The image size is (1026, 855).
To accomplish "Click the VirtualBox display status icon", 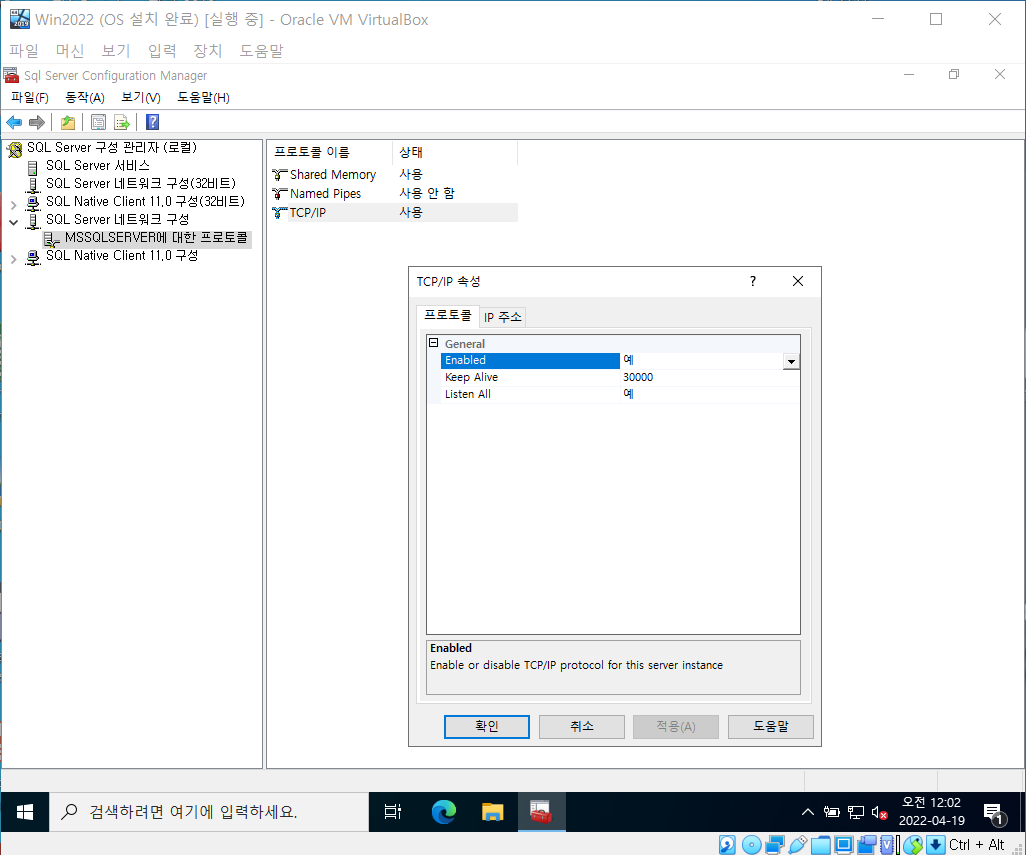I will tap(843, 845).
